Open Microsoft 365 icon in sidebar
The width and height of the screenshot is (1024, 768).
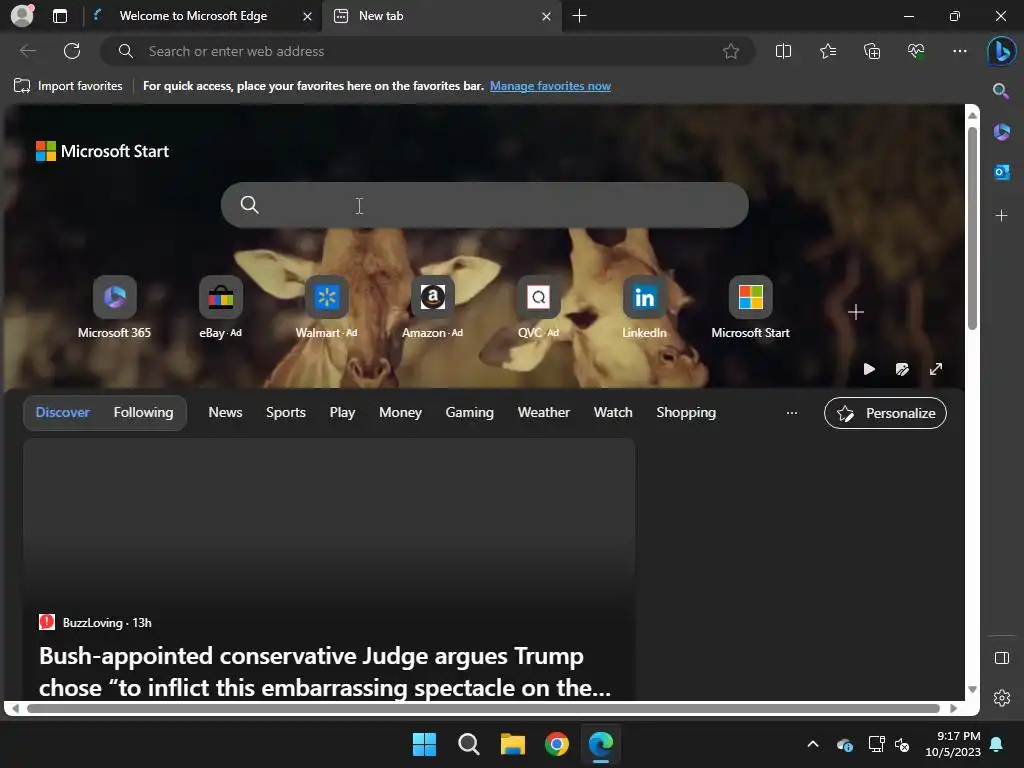click(x=1001, y=132)
